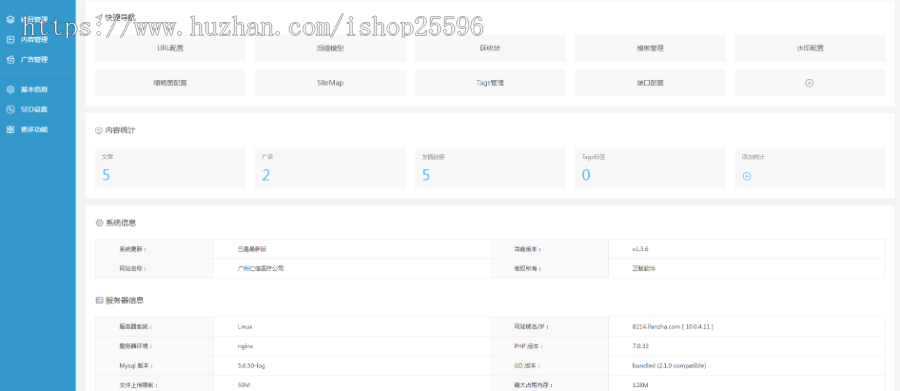Screen dimensions: 900x391
Task: Click the domain value 8214.fanzha.com
Action: click(x=672, y=327)
